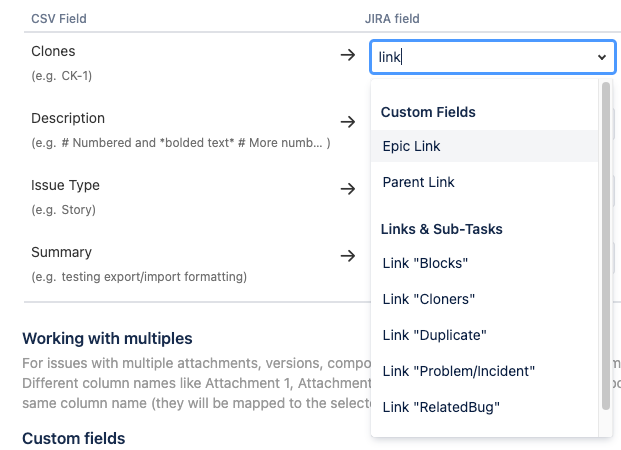This screenshot has height=450, width=621.
Task: Click the arrow icon beside Description
Action: coord(348,122)
